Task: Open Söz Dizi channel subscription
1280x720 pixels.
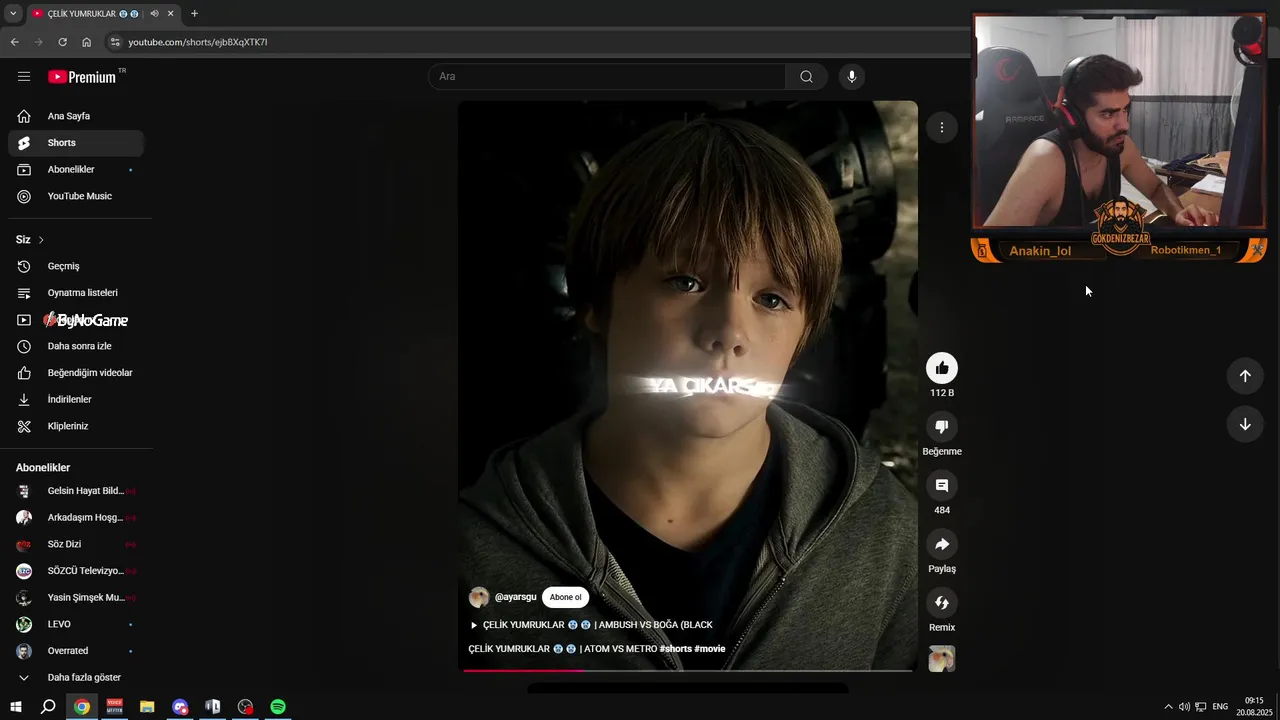Action: click(76, 544)
